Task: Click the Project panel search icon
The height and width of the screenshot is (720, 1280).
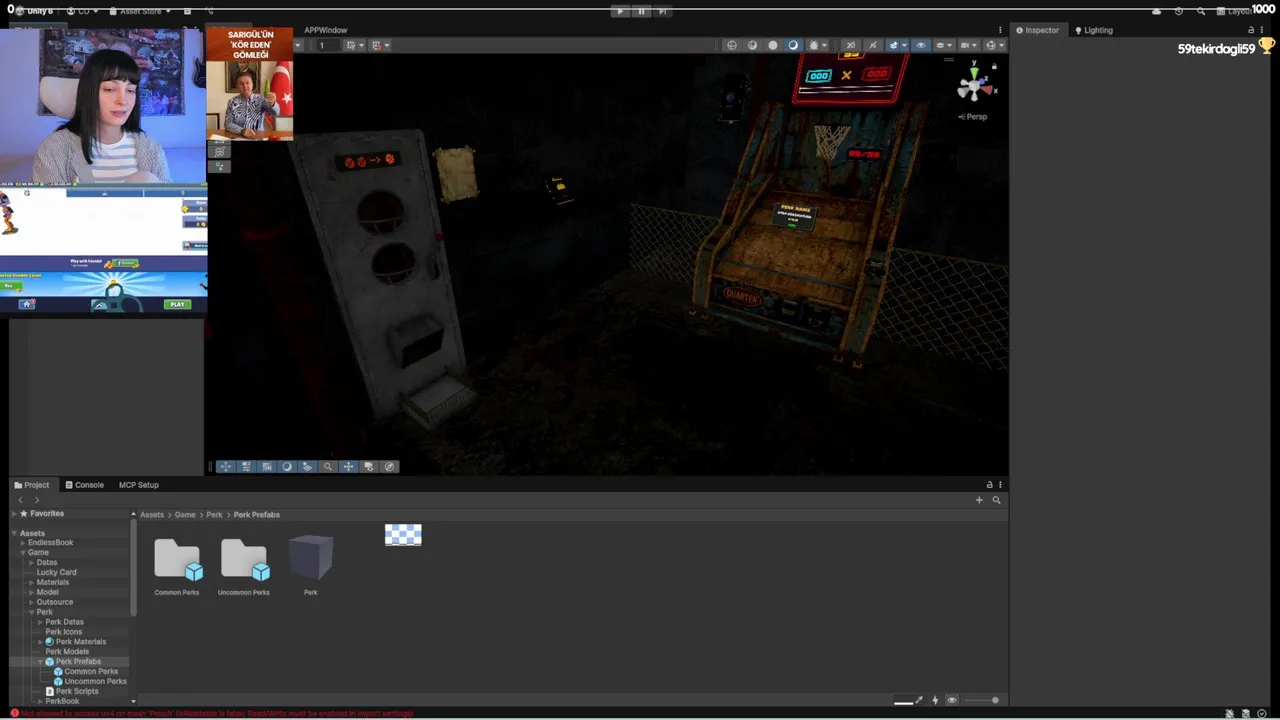Action: [996, 500]
